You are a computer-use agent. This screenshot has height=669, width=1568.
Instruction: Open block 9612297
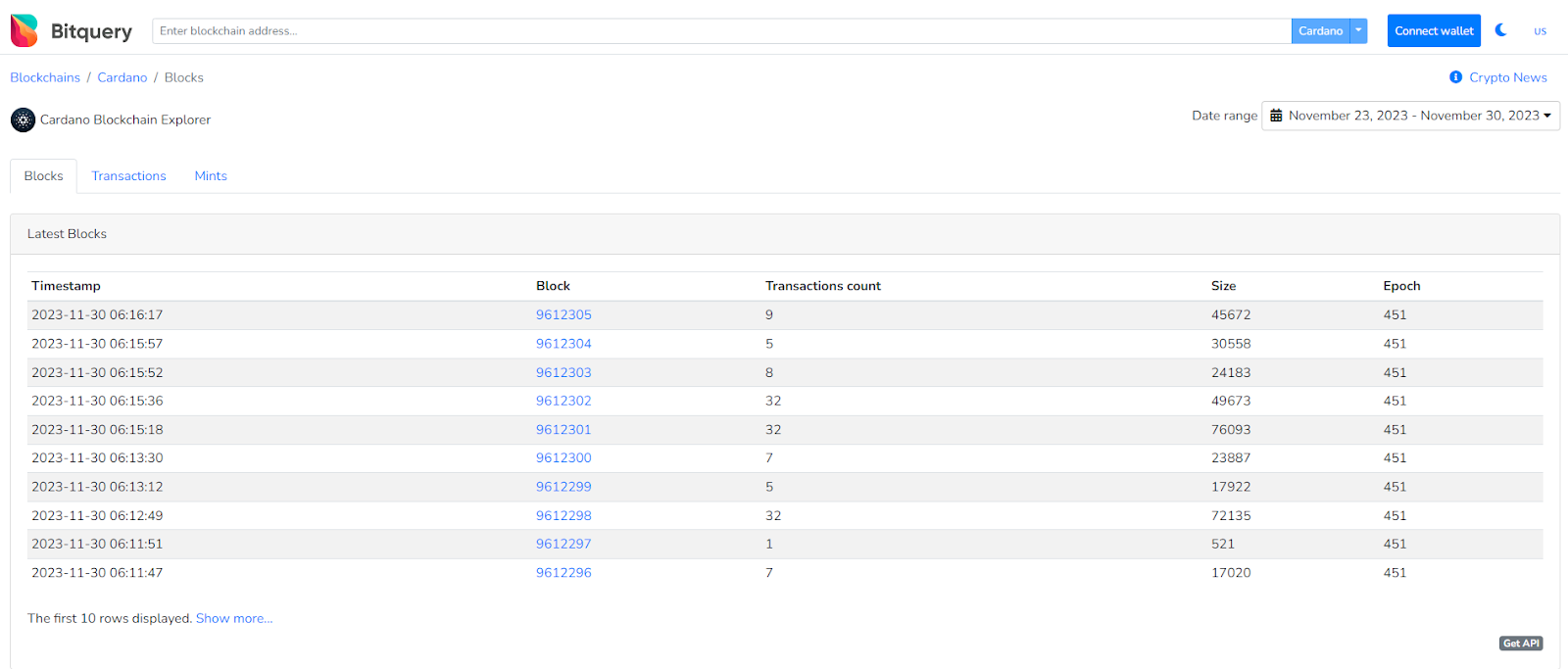point(563,544)
